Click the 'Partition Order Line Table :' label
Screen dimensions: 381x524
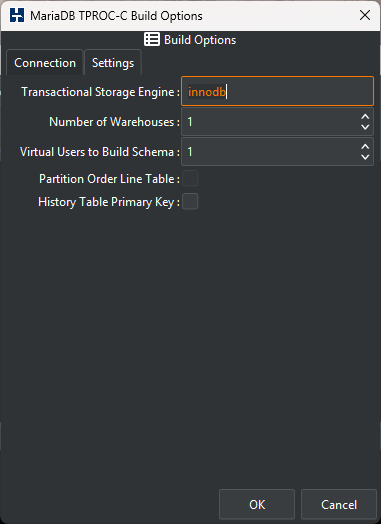pyautogui.click(x=110, y=179)
